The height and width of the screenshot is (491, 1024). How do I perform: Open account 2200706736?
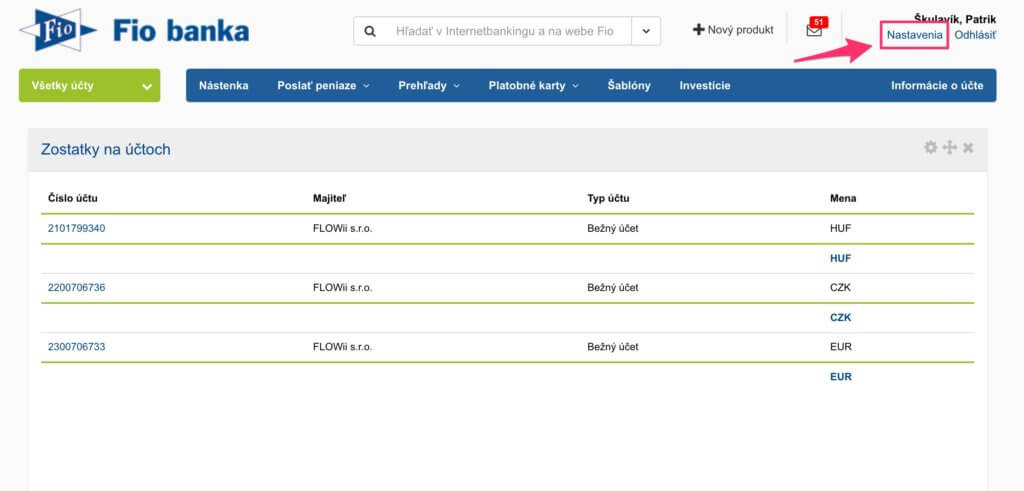pos(76,287)
